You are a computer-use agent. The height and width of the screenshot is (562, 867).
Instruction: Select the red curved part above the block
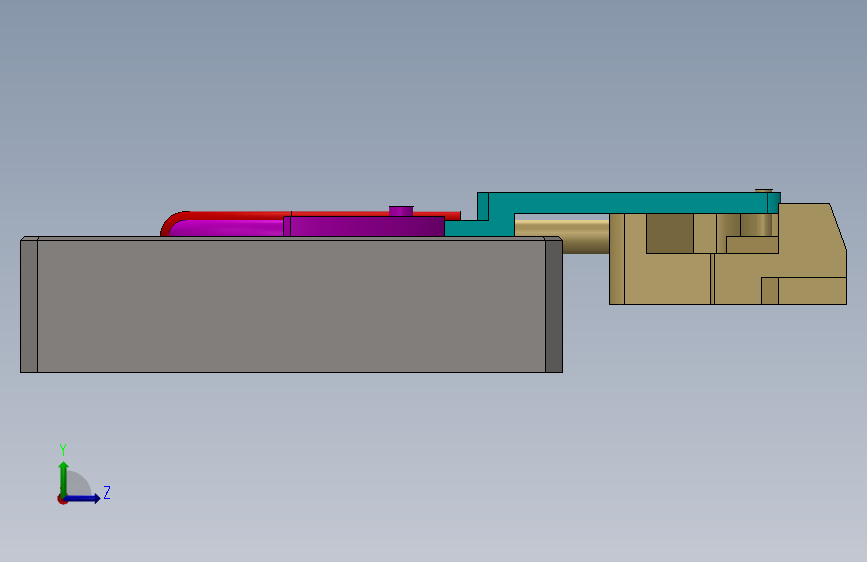pos(310,215)
